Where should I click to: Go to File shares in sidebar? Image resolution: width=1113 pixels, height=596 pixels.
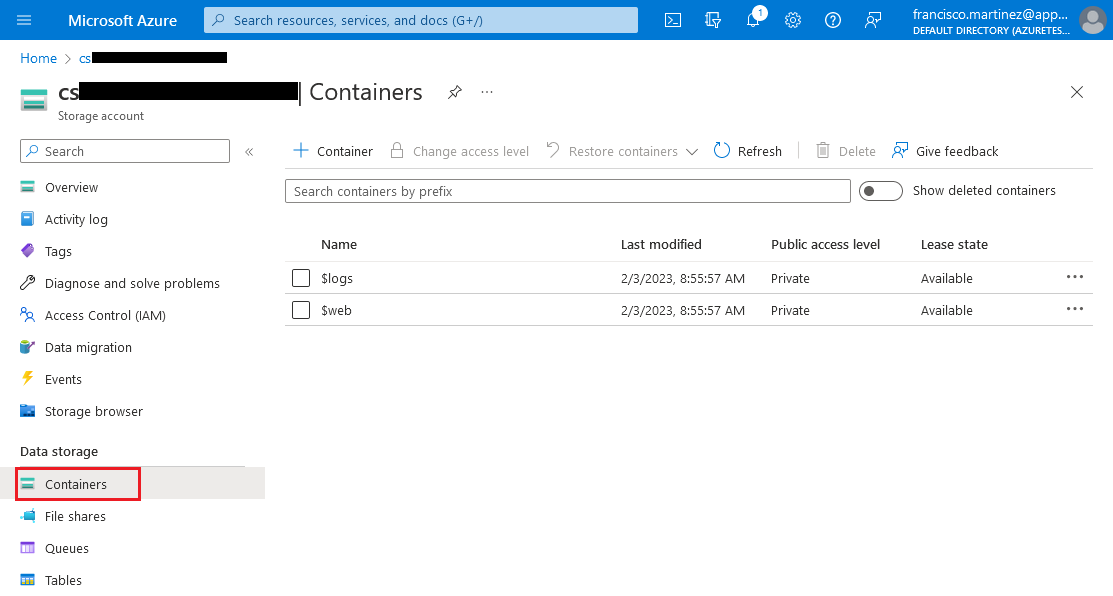(75, 516)
